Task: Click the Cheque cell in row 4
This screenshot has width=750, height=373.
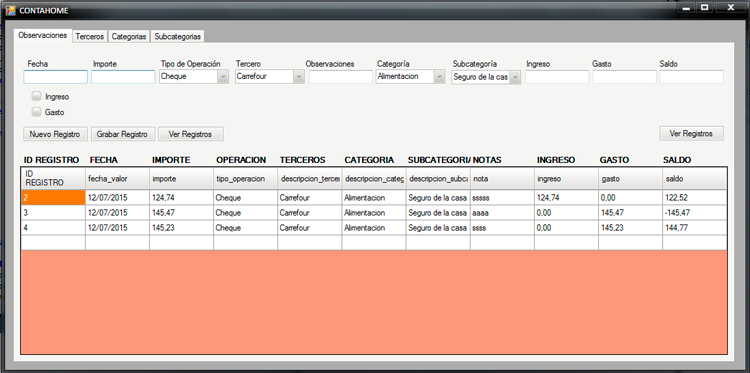Action: (x=245, y=228)
